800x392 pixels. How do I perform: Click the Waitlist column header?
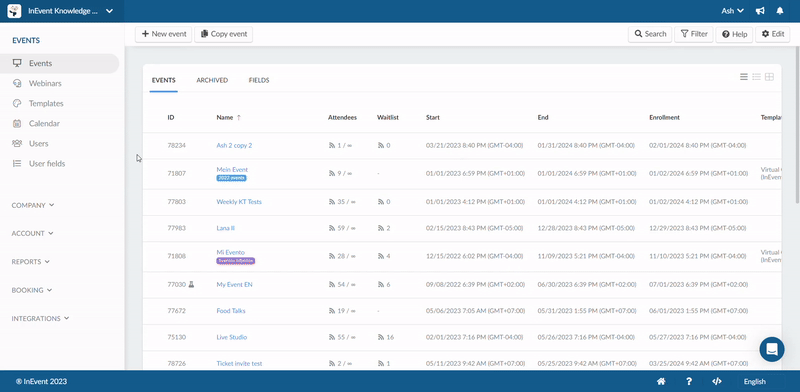click(x=388, y=117)
